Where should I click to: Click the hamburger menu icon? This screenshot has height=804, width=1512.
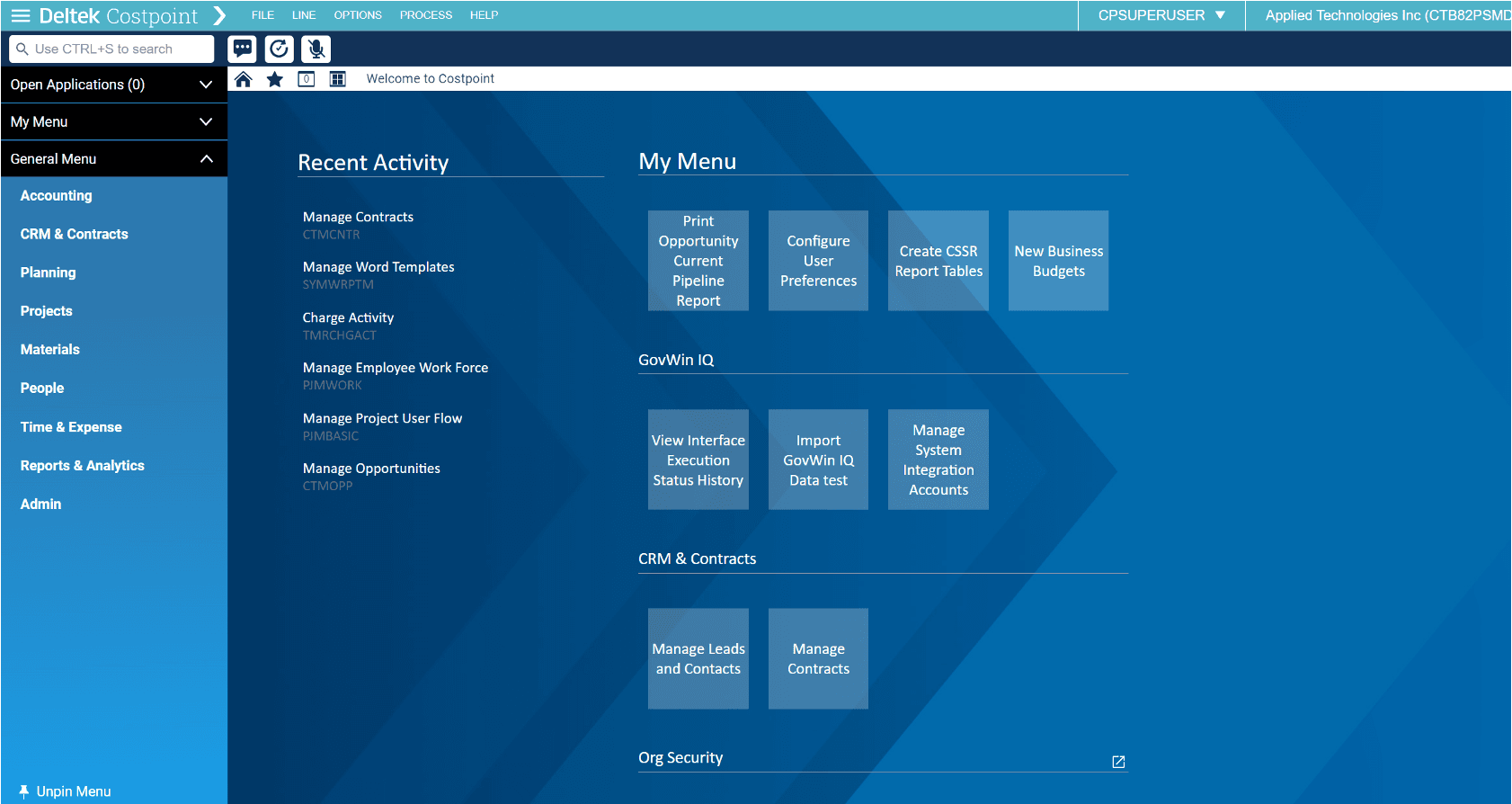(x=20, y=16)
